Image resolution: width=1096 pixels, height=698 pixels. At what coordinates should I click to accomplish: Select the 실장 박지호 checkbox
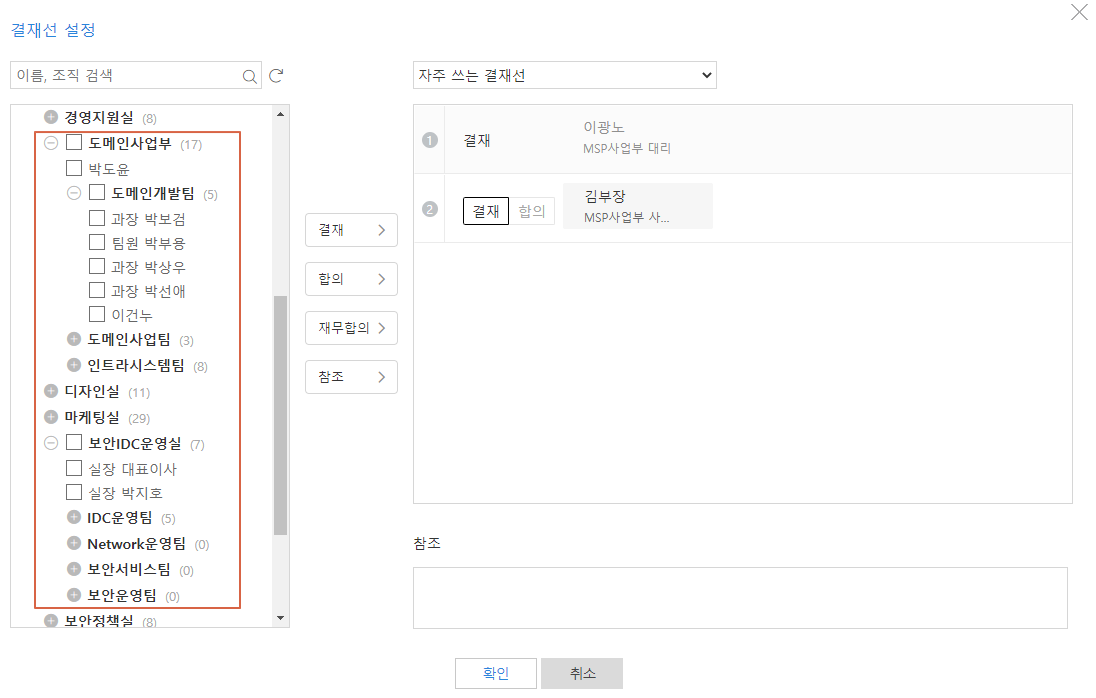pos(74,492)
